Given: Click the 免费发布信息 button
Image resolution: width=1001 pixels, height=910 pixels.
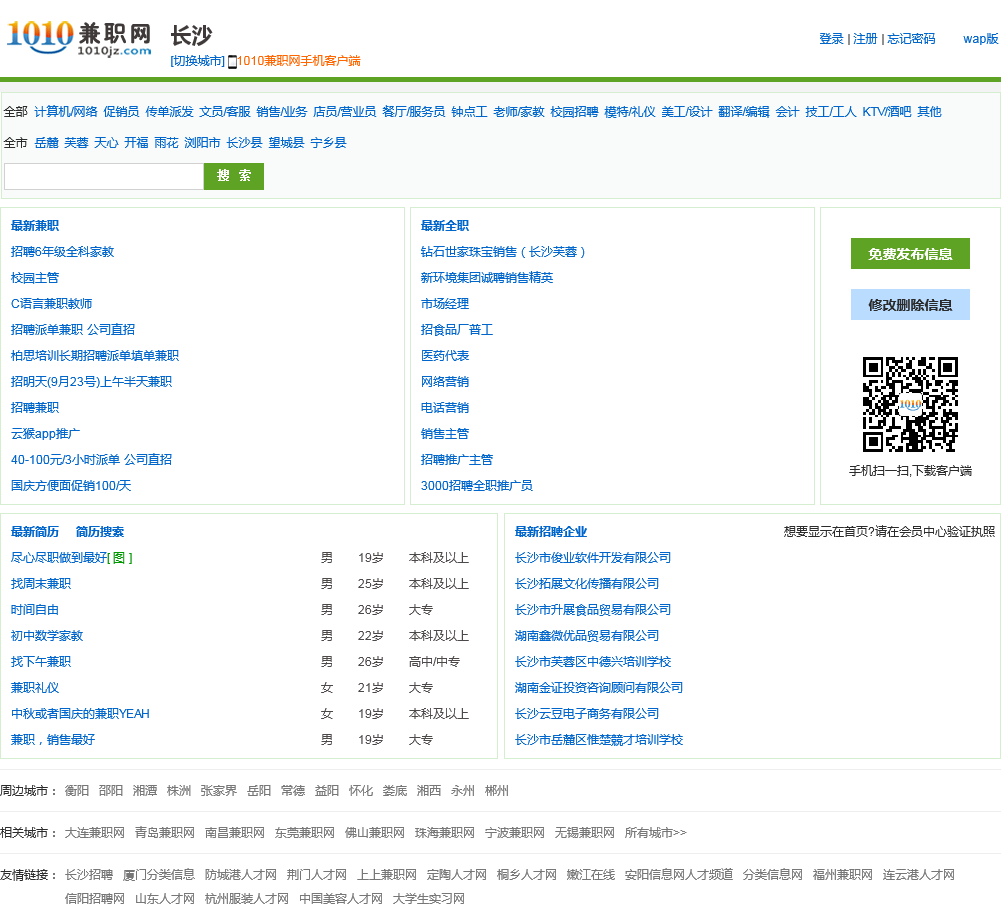Looking at the screenshot, I should point(910,254).
